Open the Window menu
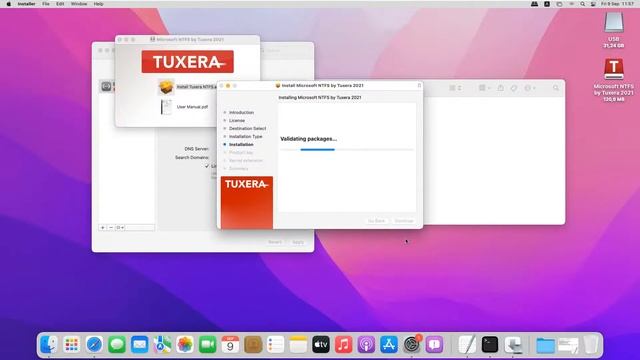Image resolution: width=640 pixels, height=360 pixels. click(79, 4)
